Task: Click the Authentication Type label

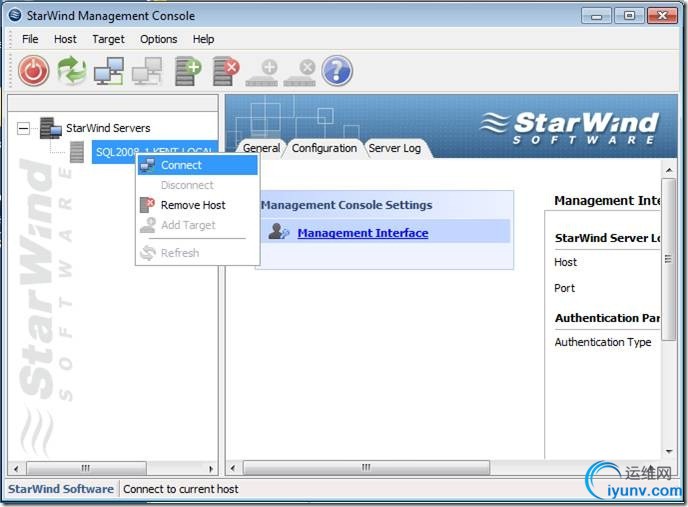Action: (602, 342)
